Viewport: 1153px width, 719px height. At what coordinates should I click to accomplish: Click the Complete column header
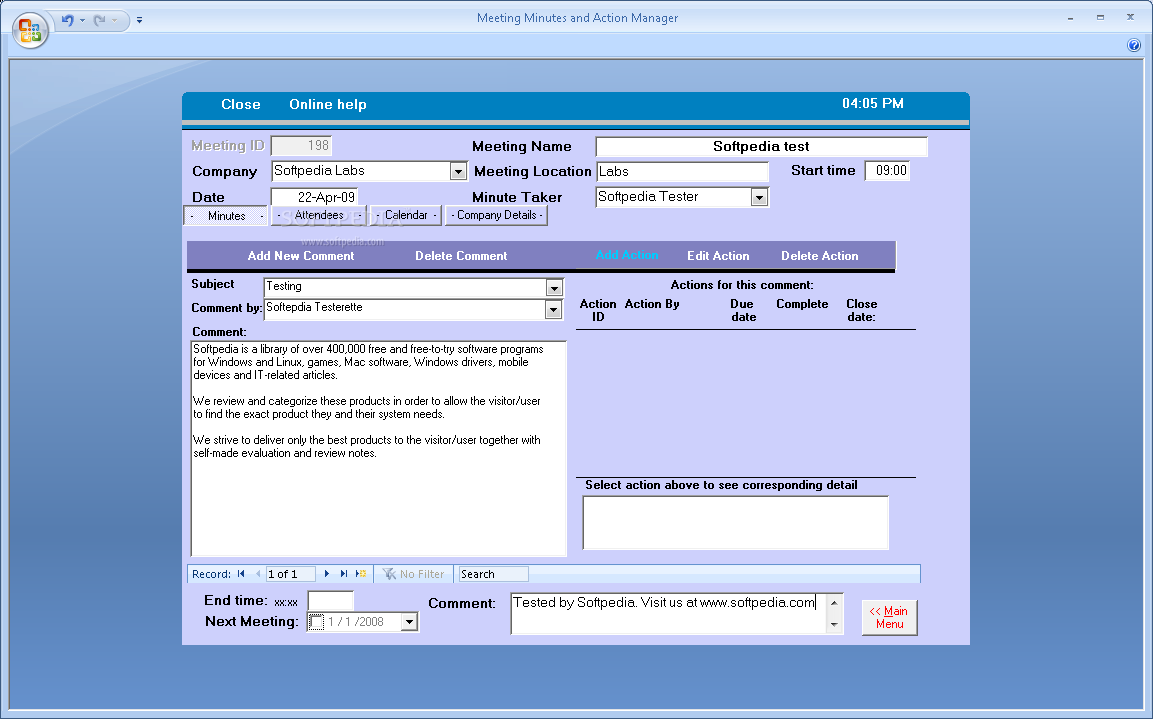click(802, 304)
